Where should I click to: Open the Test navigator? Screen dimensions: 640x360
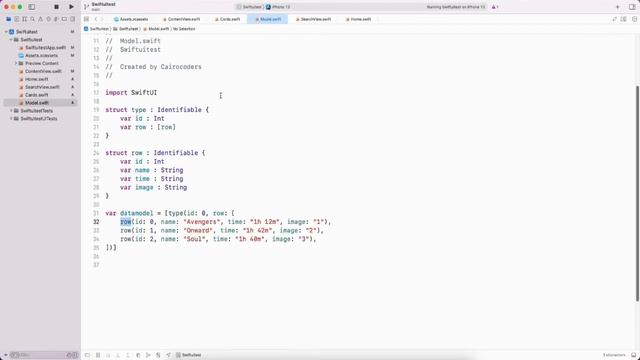49,19
